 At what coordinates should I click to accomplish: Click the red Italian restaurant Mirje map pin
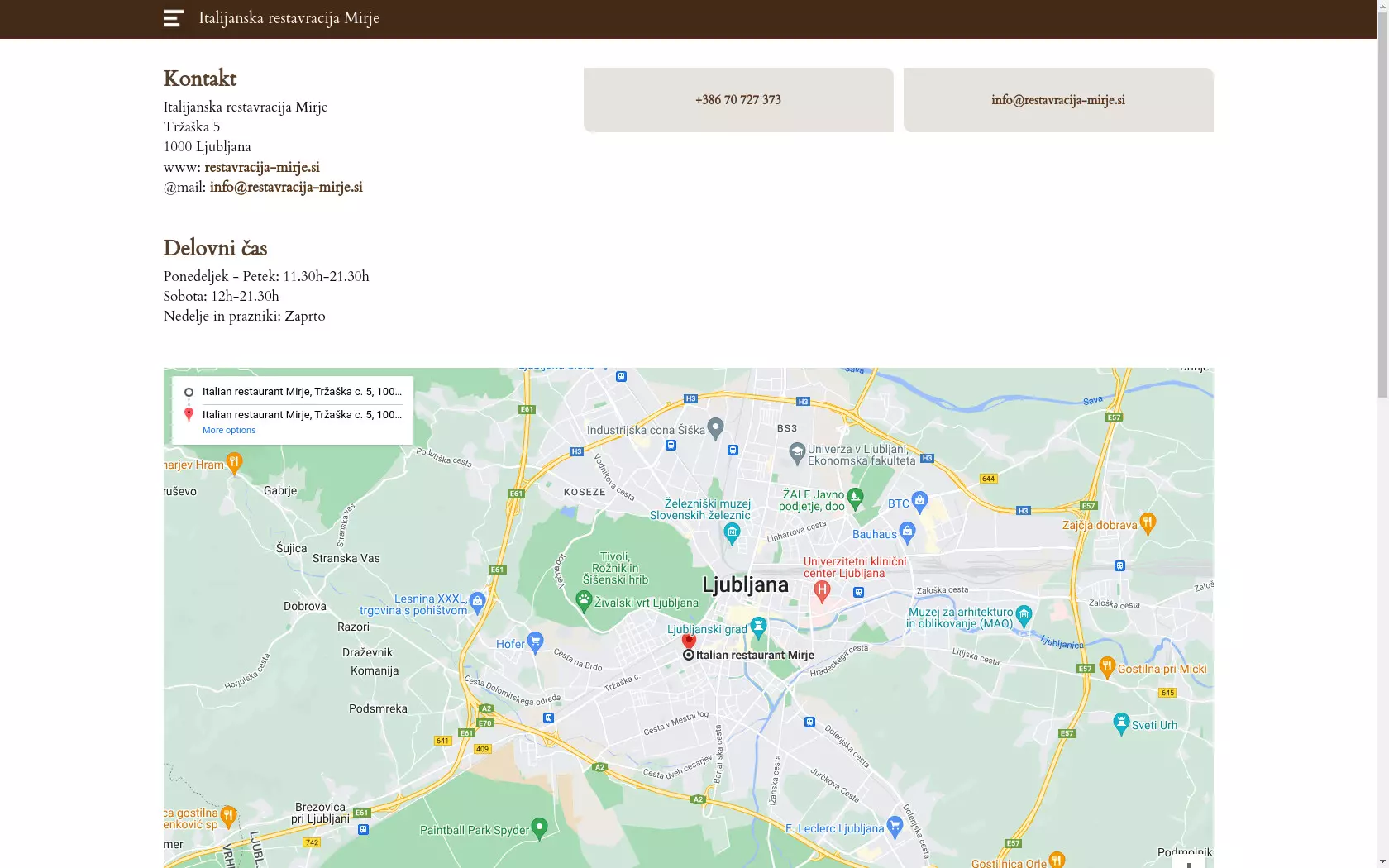[689, 641]
